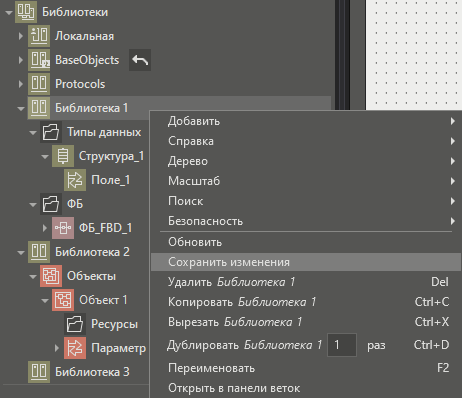Image resolution: width=462 pixels, height=398 pixels.
Task: Select the Библиотека 2 tree item
Action: [92, 252]
